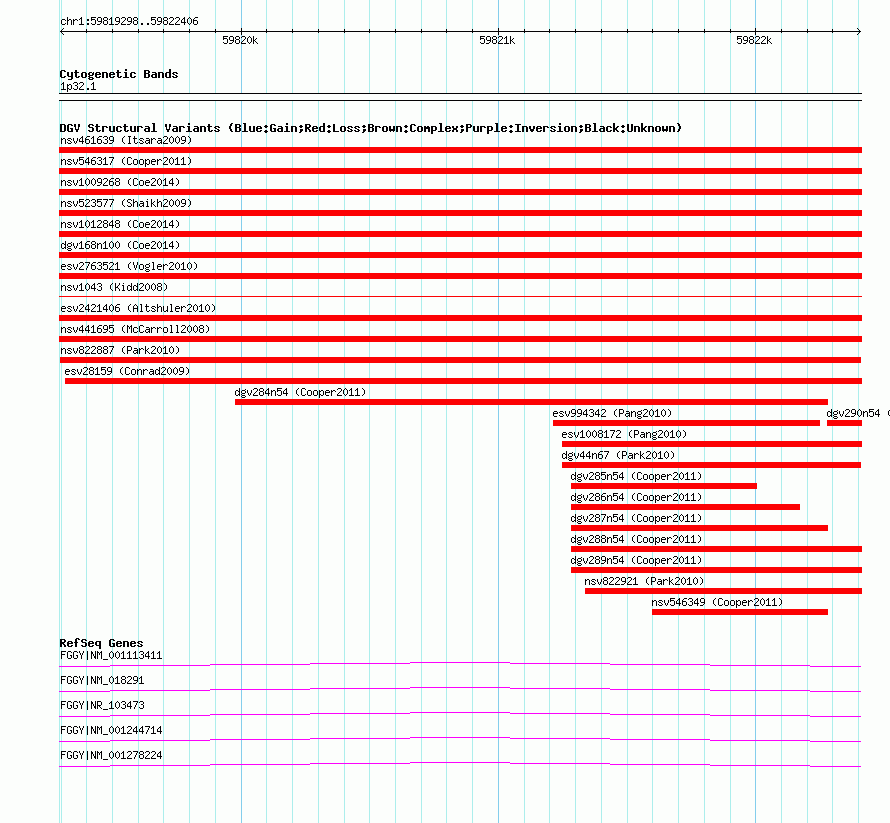Open the esv1008172 (Pang2010) label
The image size is (890, 823).
[624, 434]
